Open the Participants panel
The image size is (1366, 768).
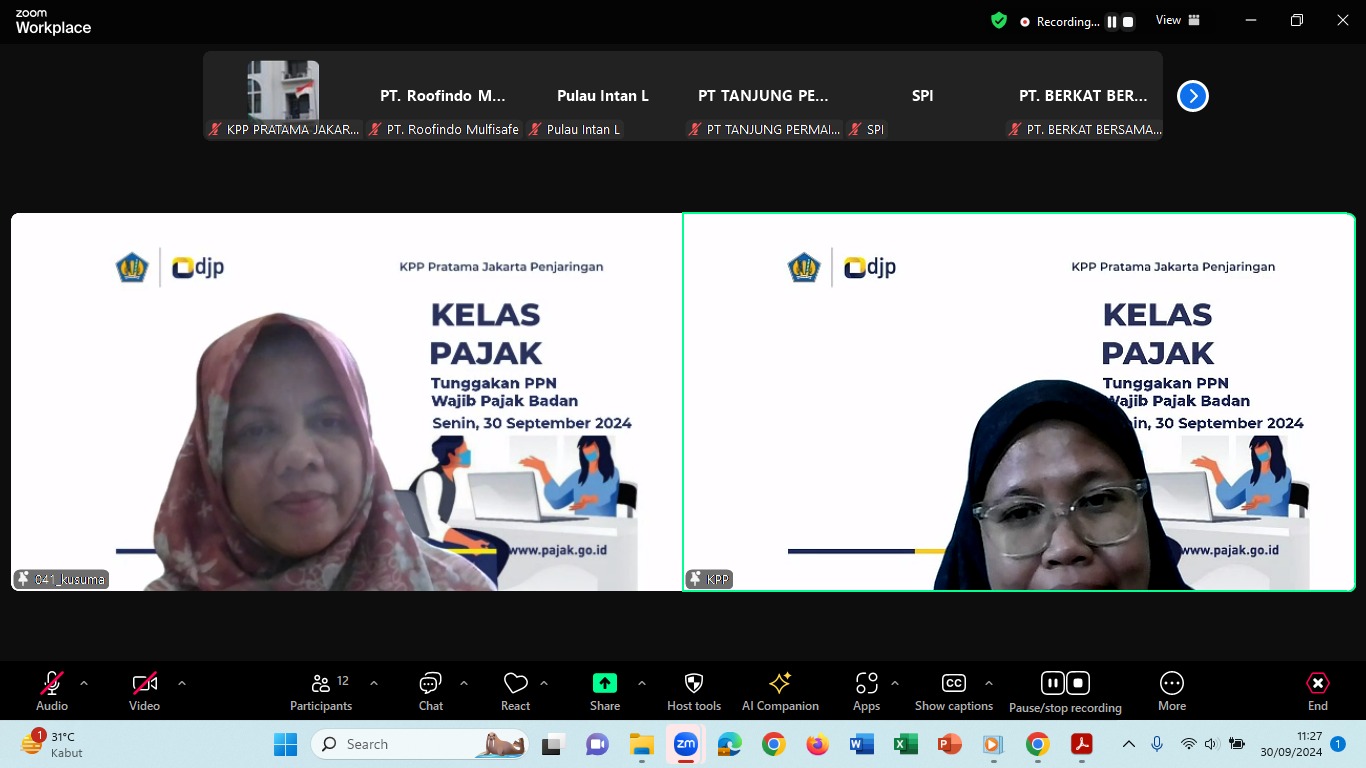[x=321, y=692]
